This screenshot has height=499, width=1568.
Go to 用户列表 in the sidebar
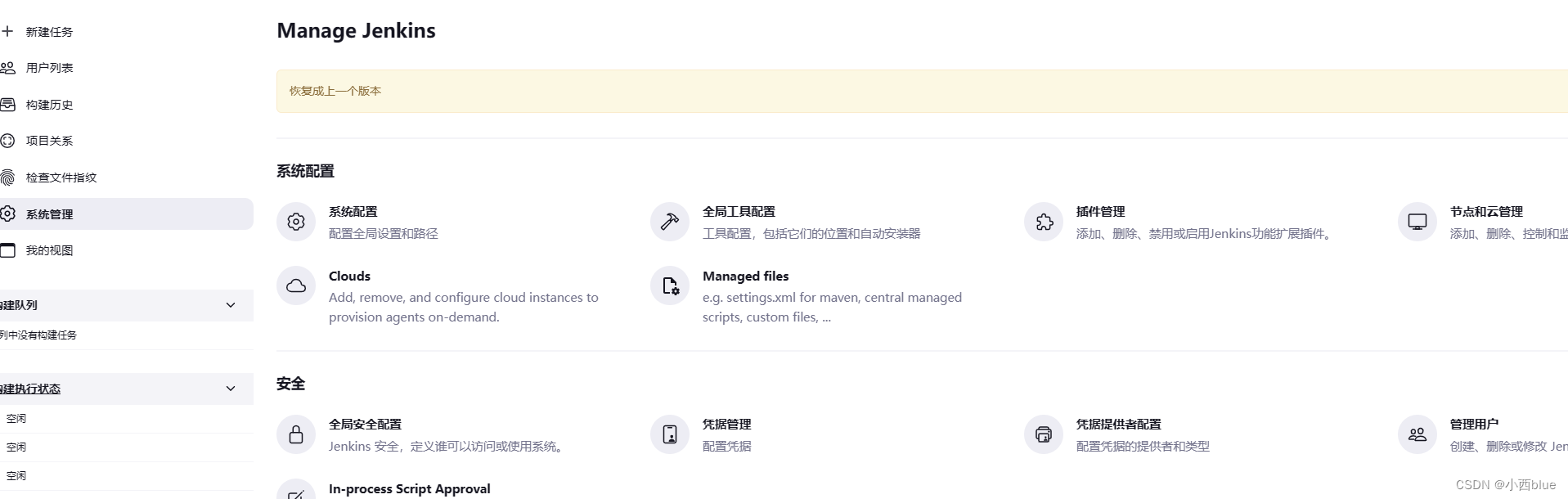(x=49, y=68)
